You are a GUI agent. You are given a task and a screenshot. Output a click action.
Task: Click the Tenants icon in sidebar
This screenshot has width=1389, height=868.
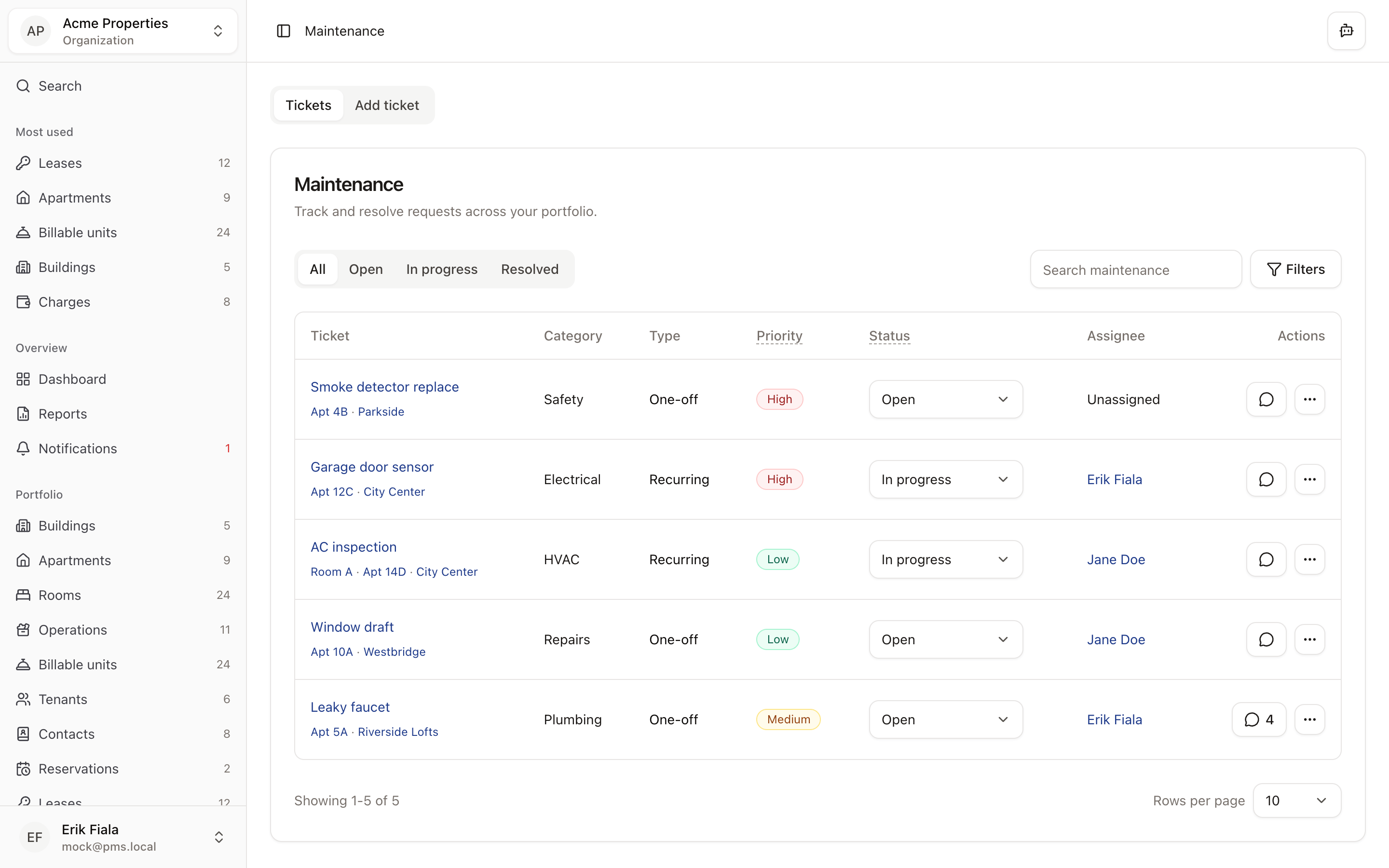[x=23, y=699]
